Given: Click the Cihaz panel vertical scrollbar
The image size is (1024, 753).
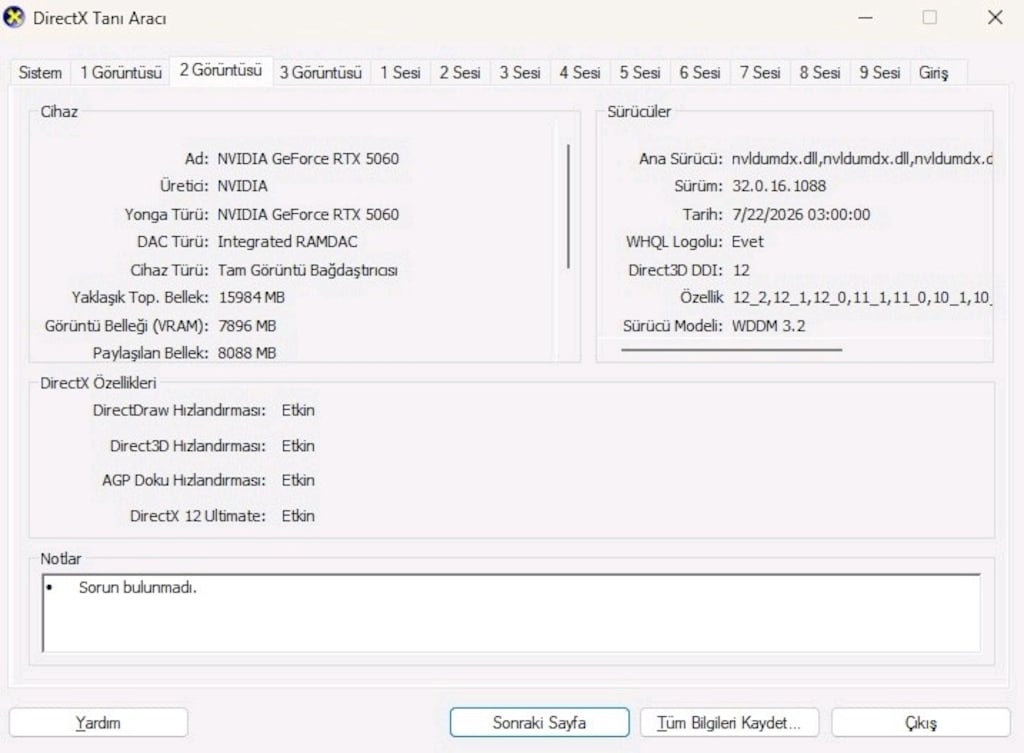Looking at the screenshot, I should pos(568,206).
